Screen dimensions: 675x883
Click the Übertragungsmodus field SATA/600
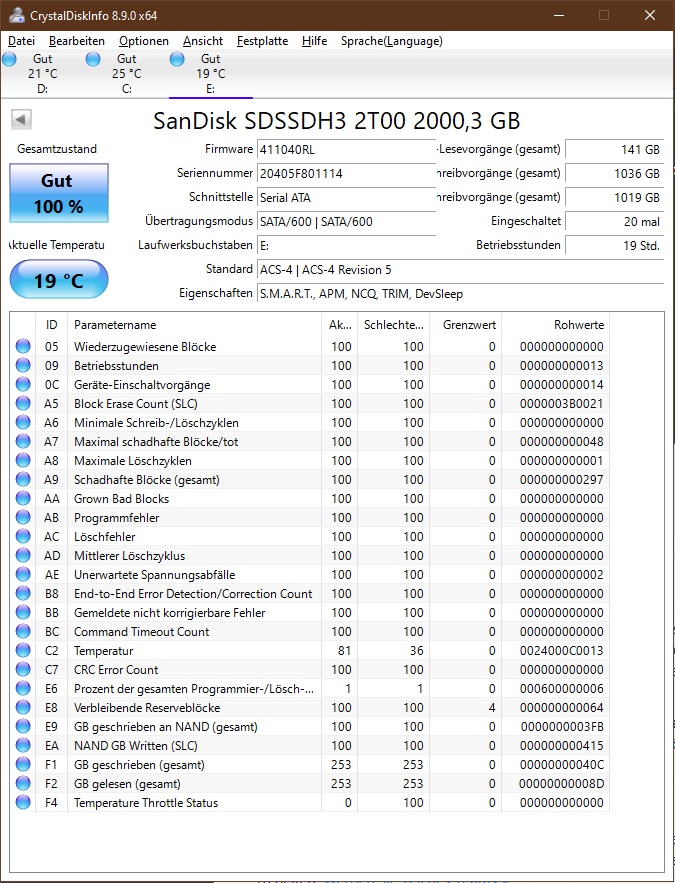(x=346, y=222)
